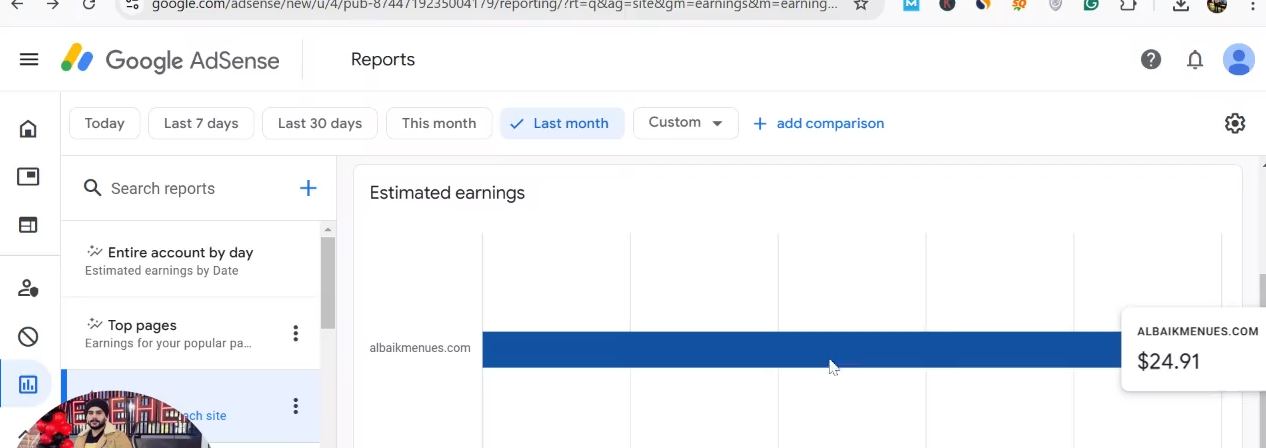Screen dimensions: 1266x448
Task: Select the Today date range
Action: pyautogui.click(x=105, y=123)
